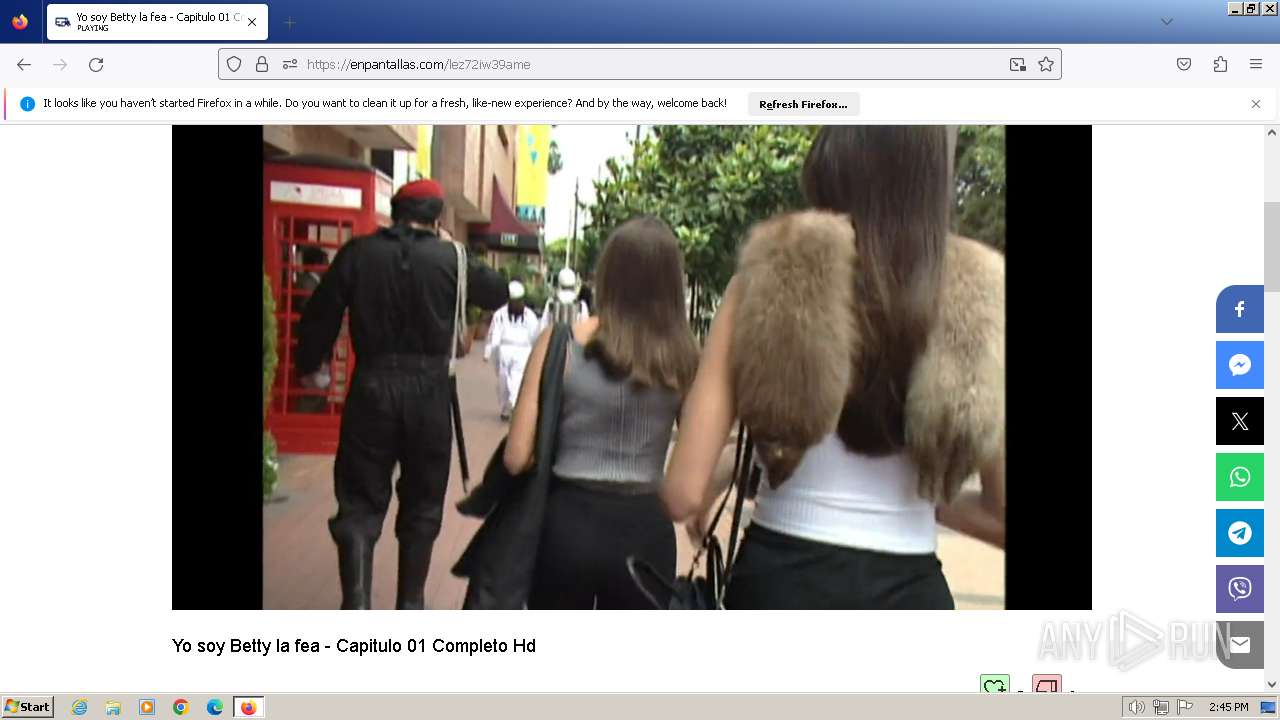Dislike the video with thumbs-down icon
The height and width of the screenshot is (720, 1280).
[x=1046, y=686]
